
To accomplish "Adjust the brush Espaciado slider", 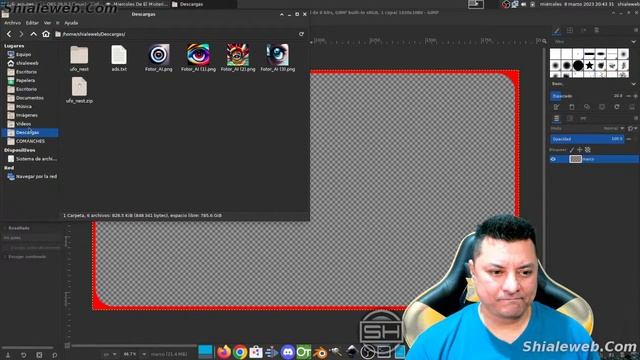I will (587, 96).
